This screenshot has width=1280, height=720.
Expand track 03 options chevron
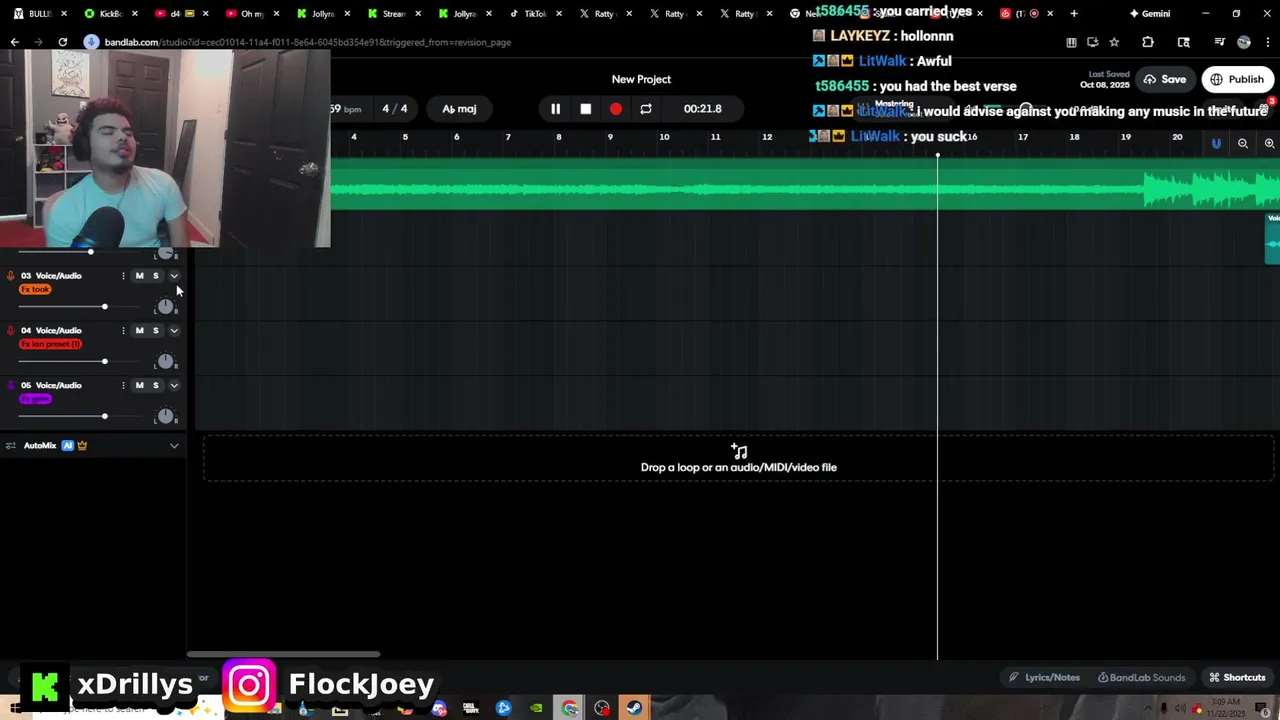(174, 276)
